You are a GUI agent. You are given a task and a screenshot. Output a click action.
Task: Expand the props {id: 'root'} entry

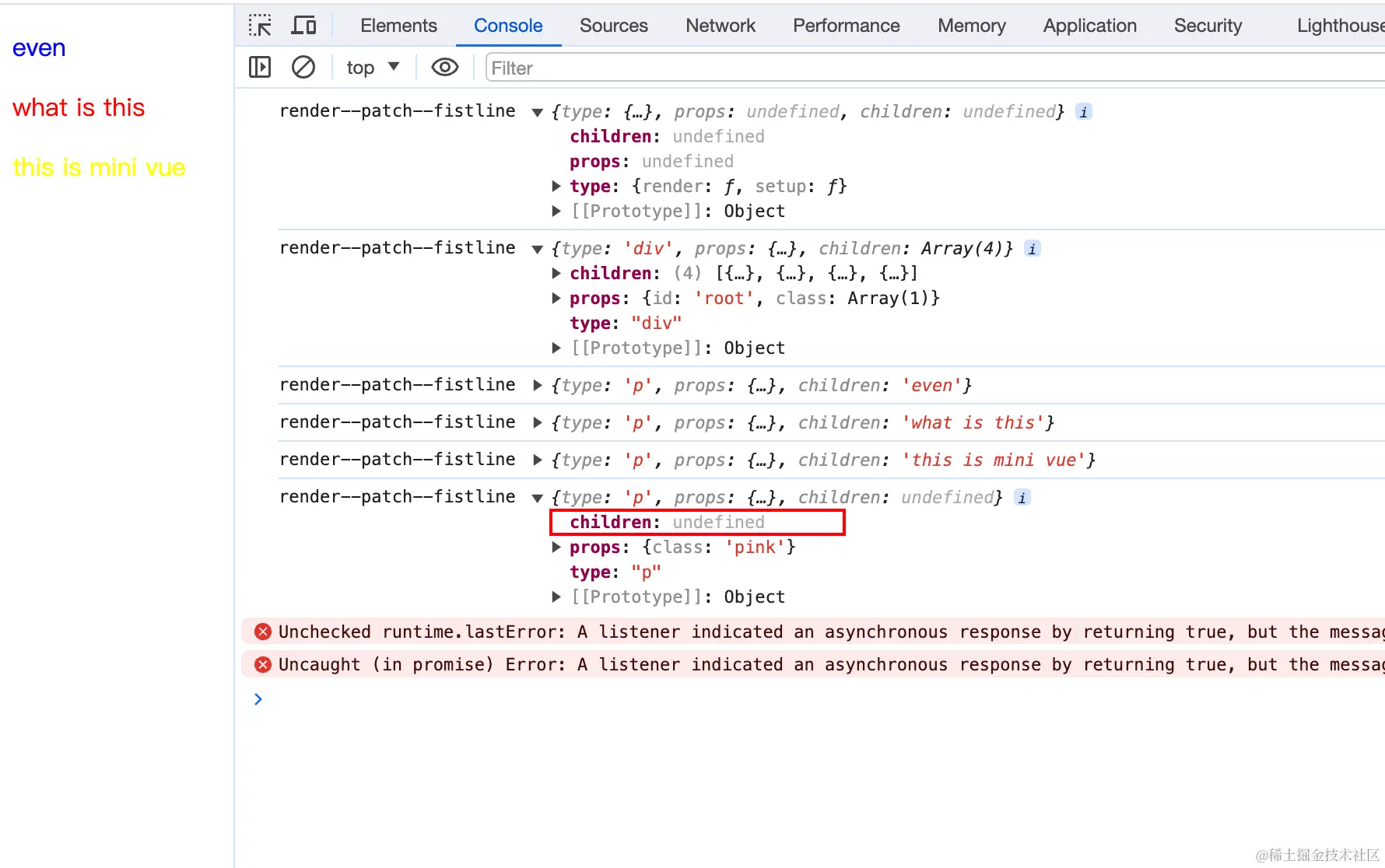556,298
